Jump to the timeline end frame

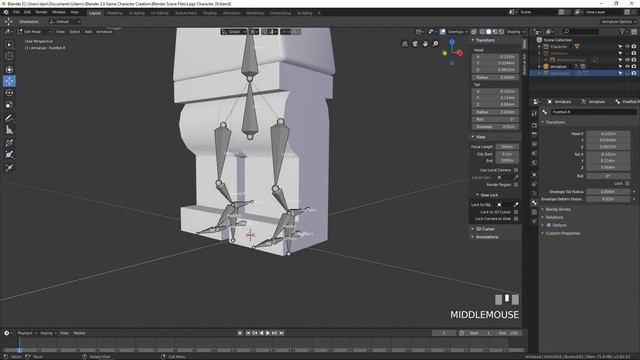(x=281, y=333)
